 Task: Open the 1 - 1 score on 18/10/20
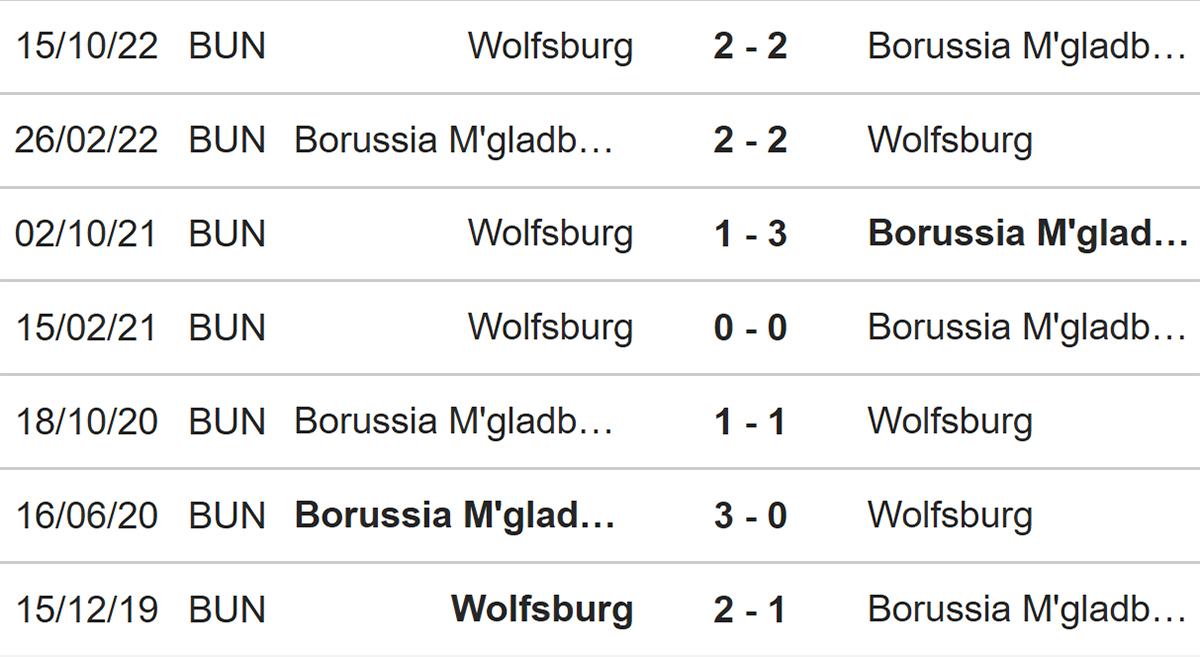pos(750,422)
